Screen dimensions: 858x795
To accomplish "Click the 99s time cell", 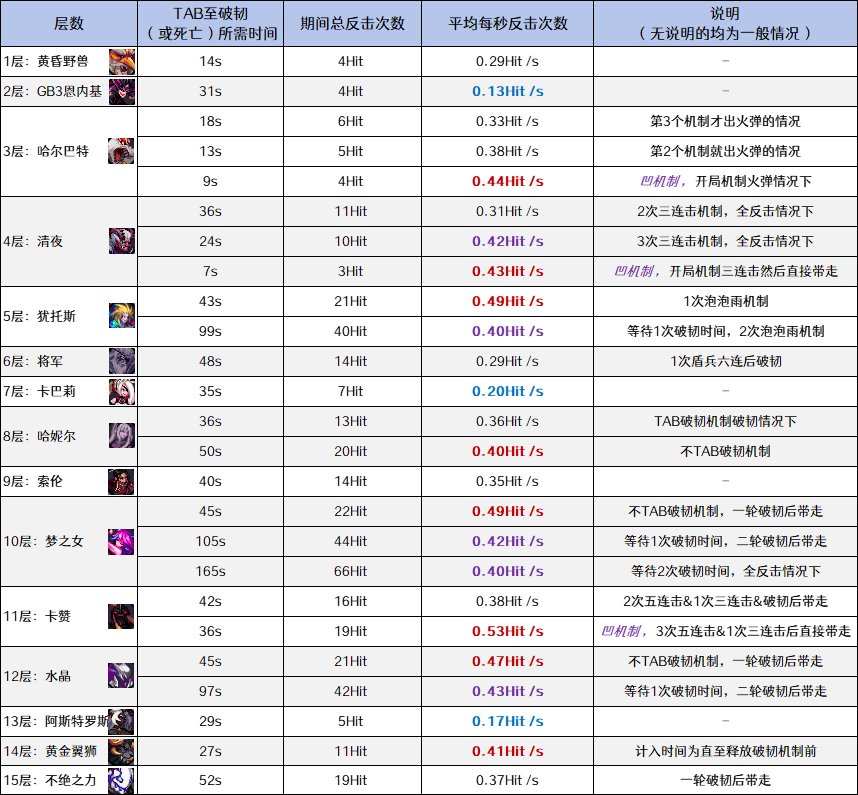I will pos(211,332).
